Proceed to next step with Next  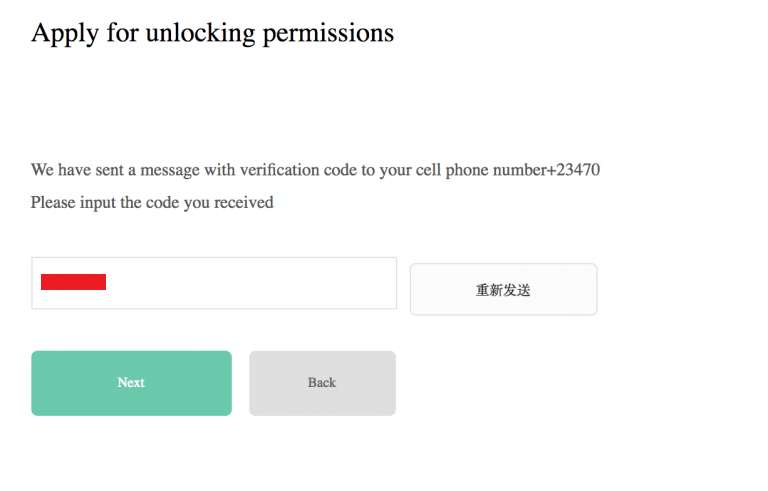pyautogui.click(x=131, y=383)
